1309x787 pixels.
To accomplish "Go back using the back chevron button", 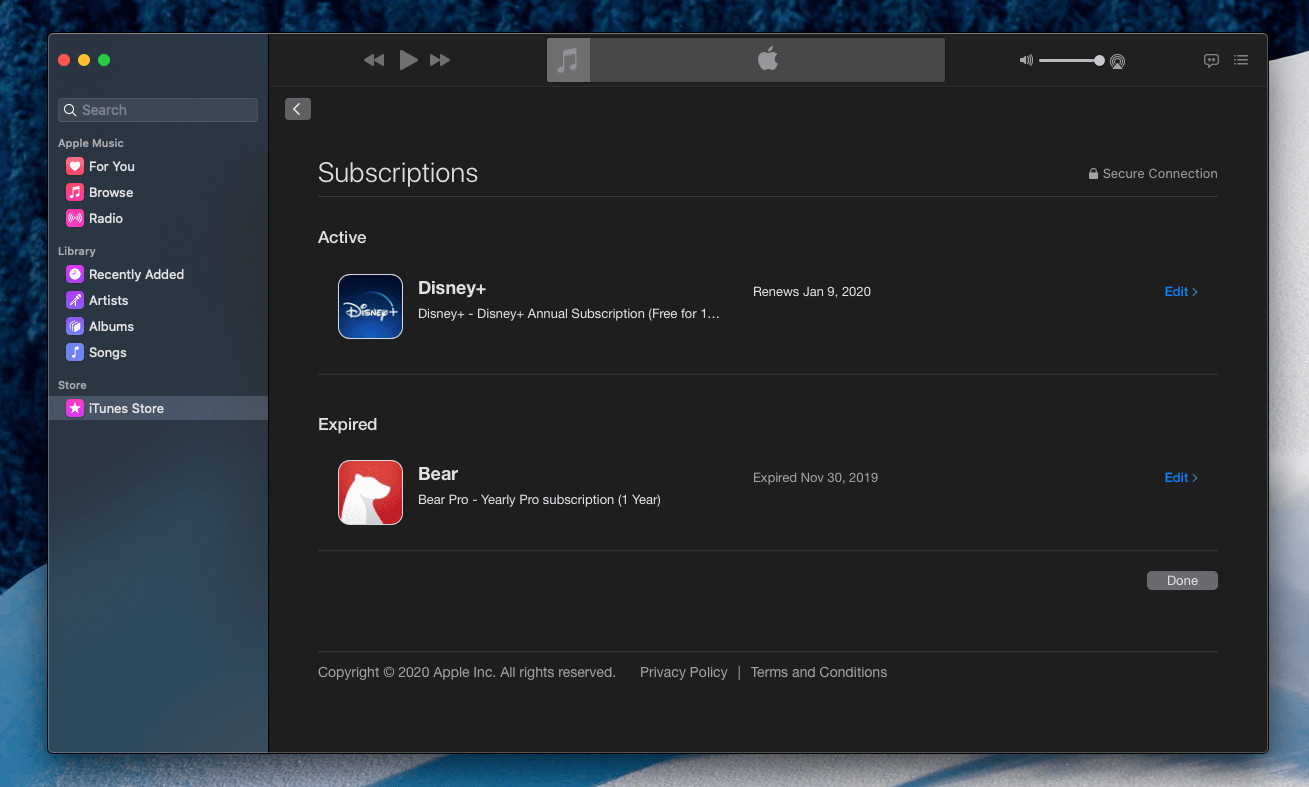I will 298,109.
